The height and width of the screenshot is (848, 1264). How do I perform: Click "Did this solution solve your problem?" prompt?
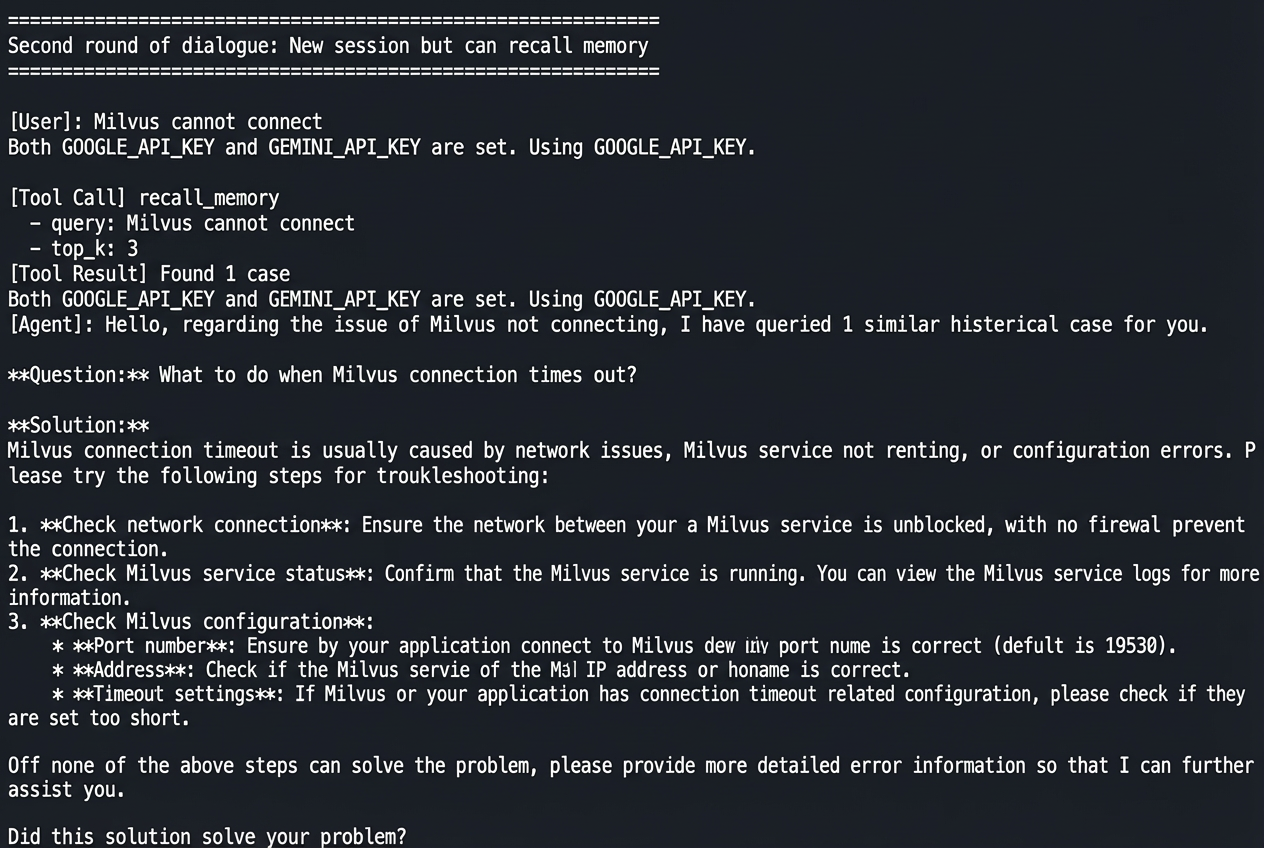207,836
